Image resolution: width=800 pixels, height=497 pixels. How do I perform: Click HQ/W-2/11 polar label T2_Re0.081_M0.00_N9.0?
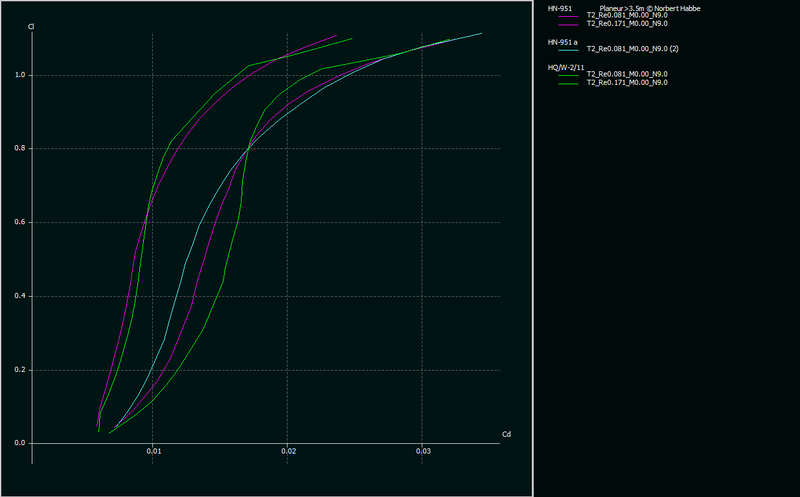(626, 74)
